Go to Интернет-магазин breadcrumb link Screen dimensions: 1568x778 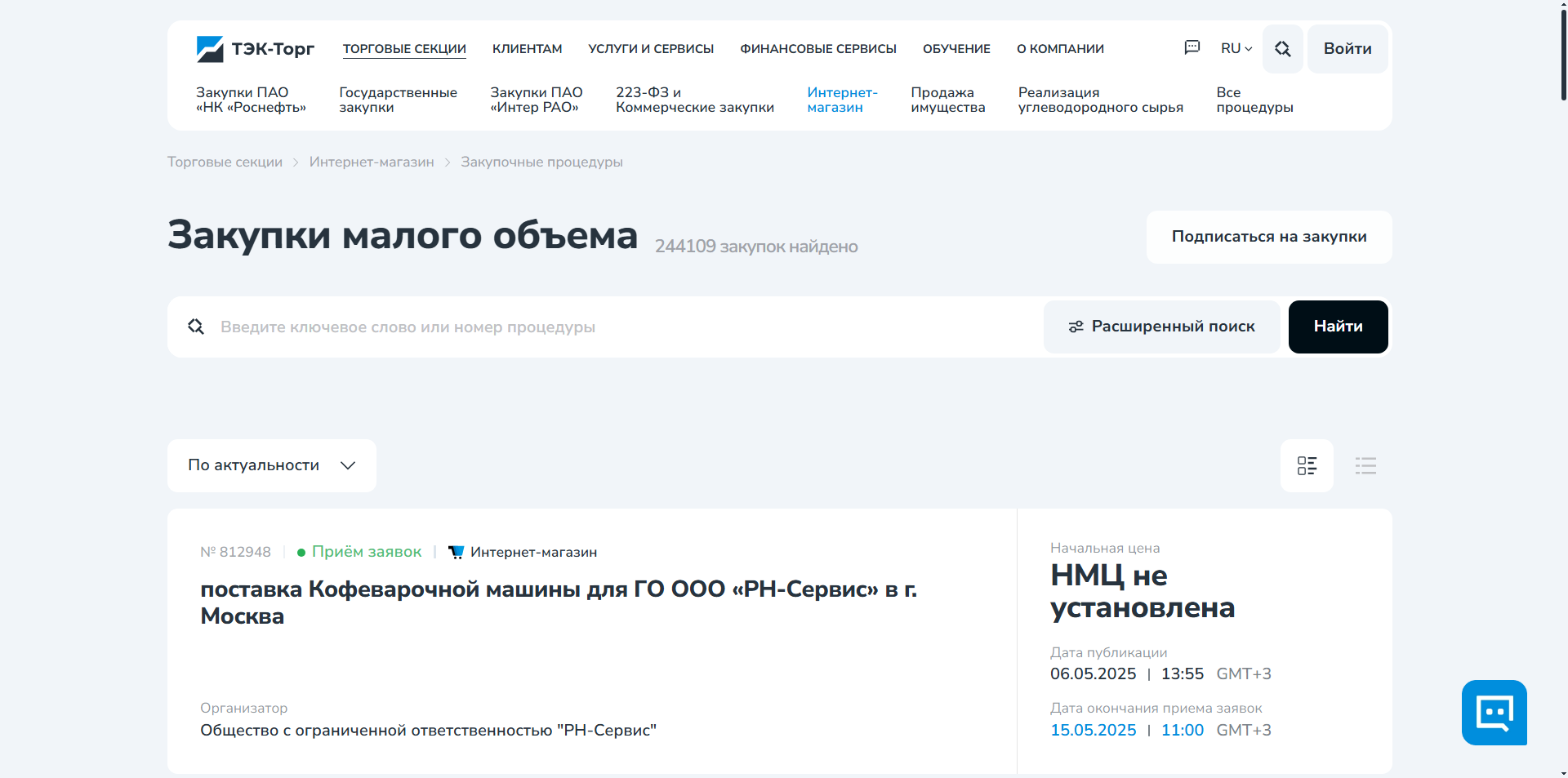(372, 162)
